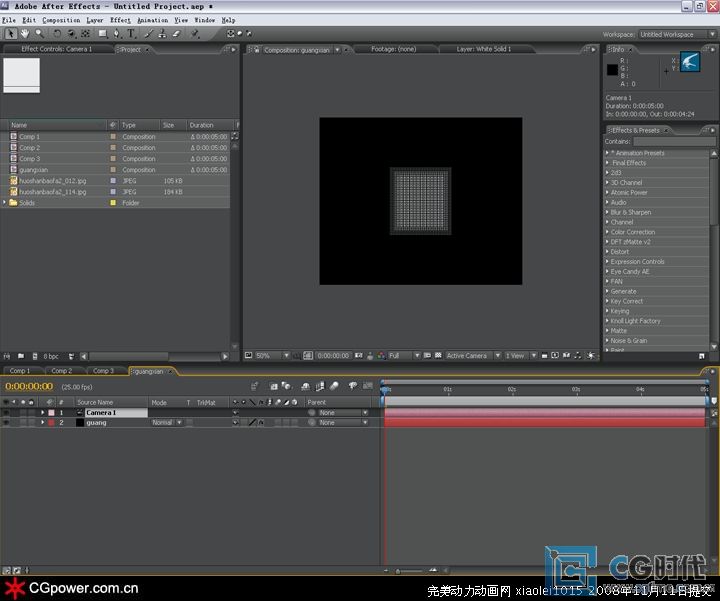Click the Contains search field in Effects & Presets
The width and height of the screenshot is (720, 601).
point(671,141)
